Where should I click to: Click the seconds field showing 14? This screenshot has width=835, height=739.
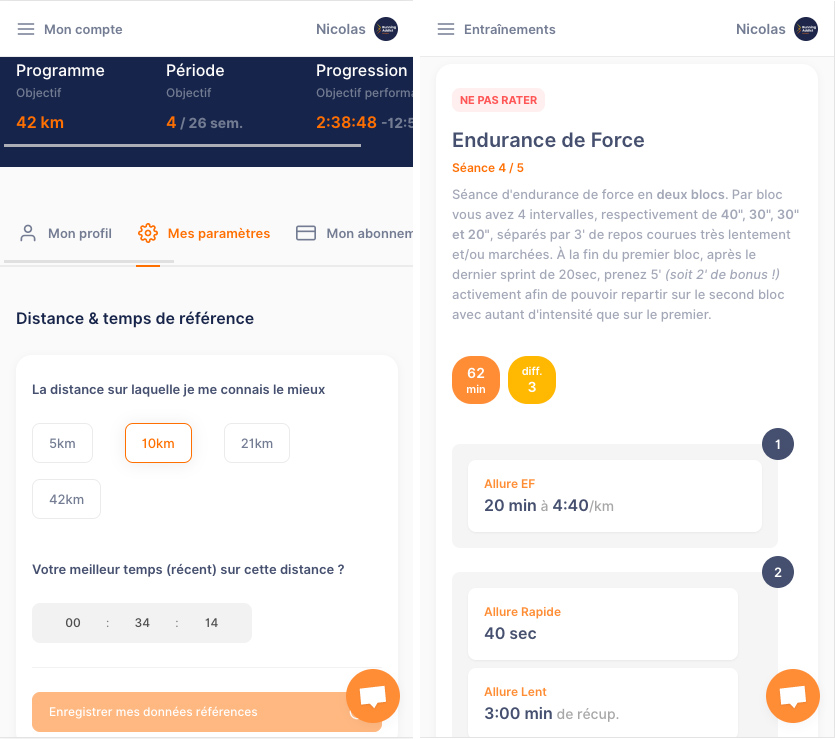211,622
